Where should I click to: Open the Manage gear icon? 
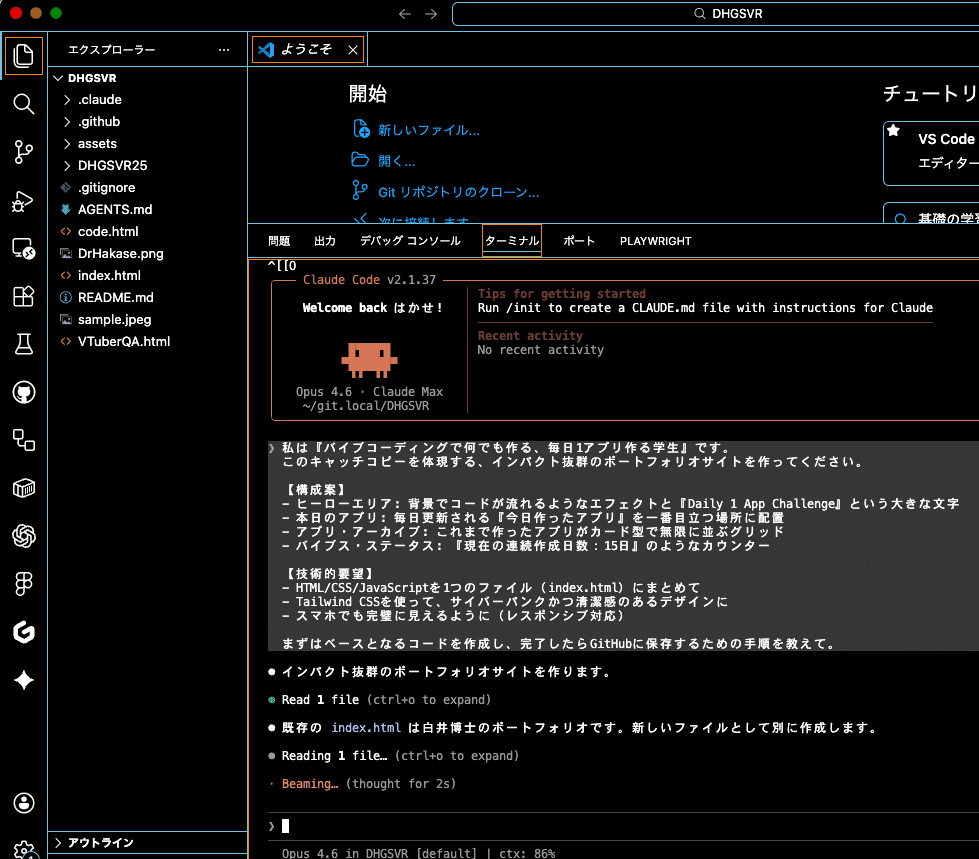24,849
